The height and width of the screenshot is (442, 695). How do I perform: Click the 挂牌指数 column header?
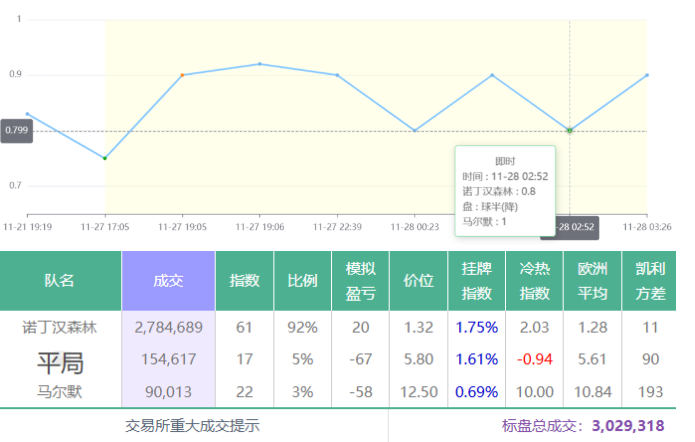tap(477, 281)
